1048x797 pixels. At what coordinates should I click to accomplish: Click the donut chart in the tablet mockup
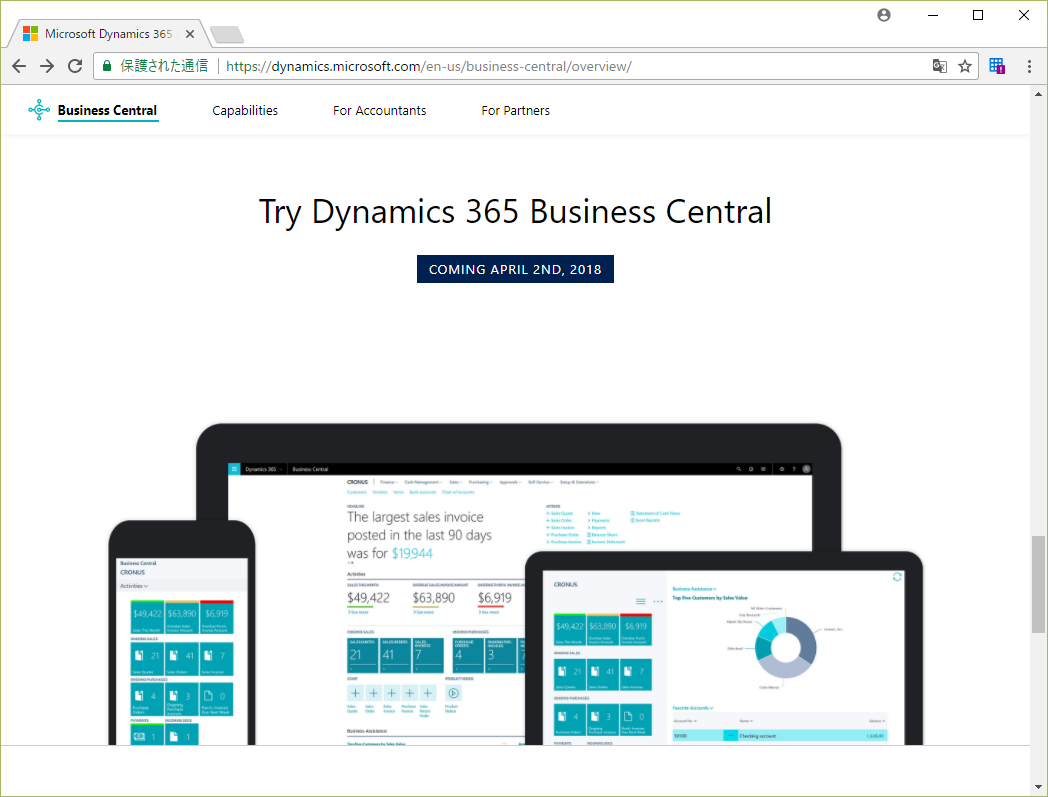point(786,647)
